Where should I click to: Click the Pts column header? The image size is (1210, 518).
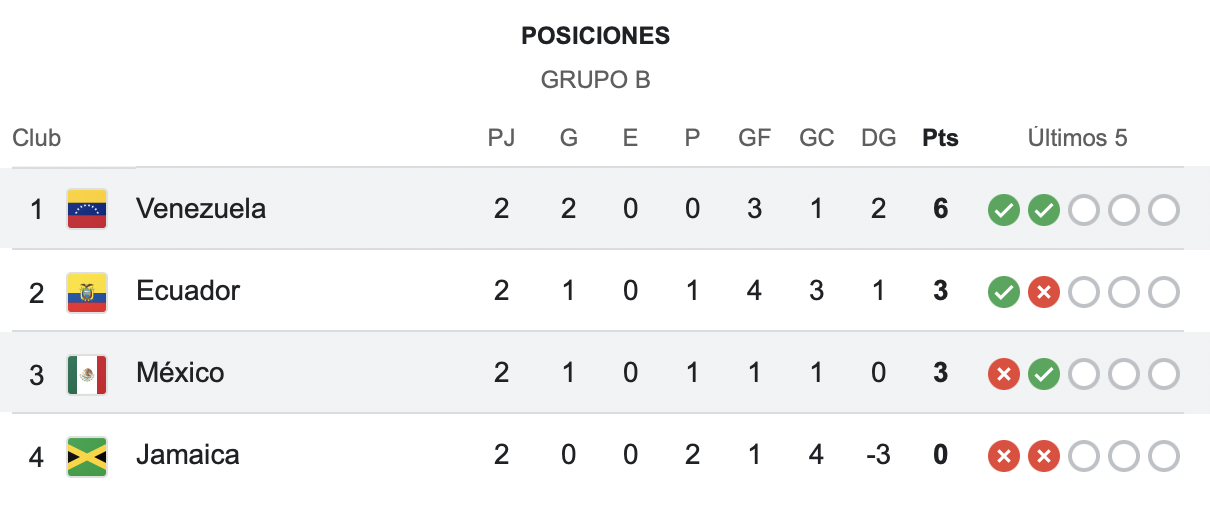click(x=940, y=138)
